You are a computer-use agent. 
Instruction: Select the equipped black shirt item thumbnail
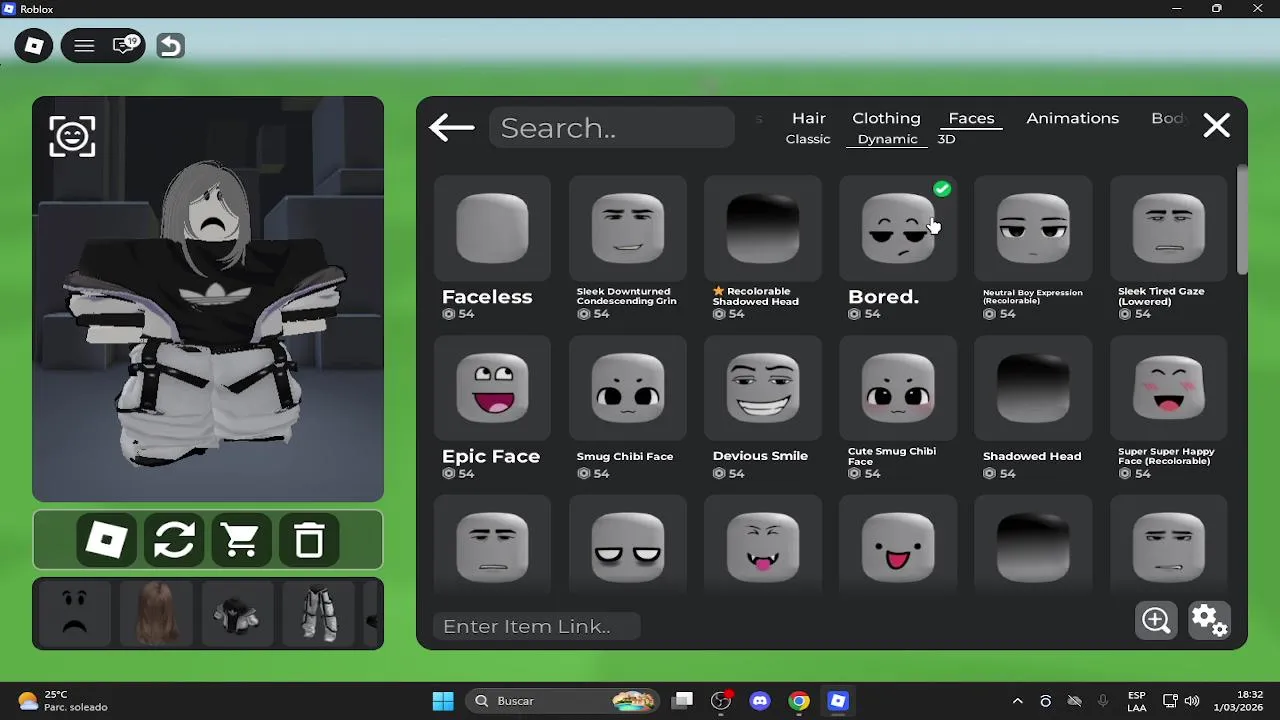pos(238,613)
